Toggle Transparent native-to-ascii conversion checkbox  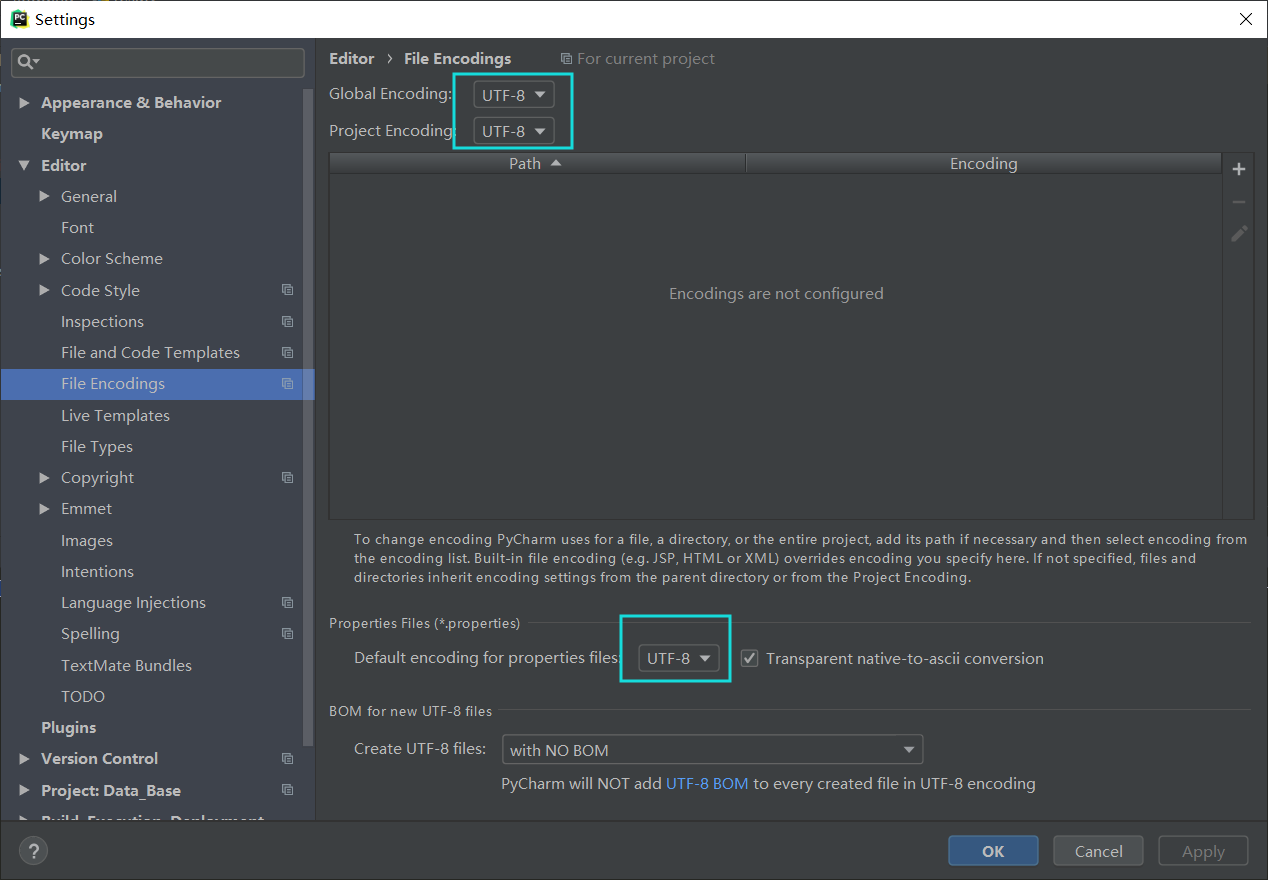tap(749, 658)
